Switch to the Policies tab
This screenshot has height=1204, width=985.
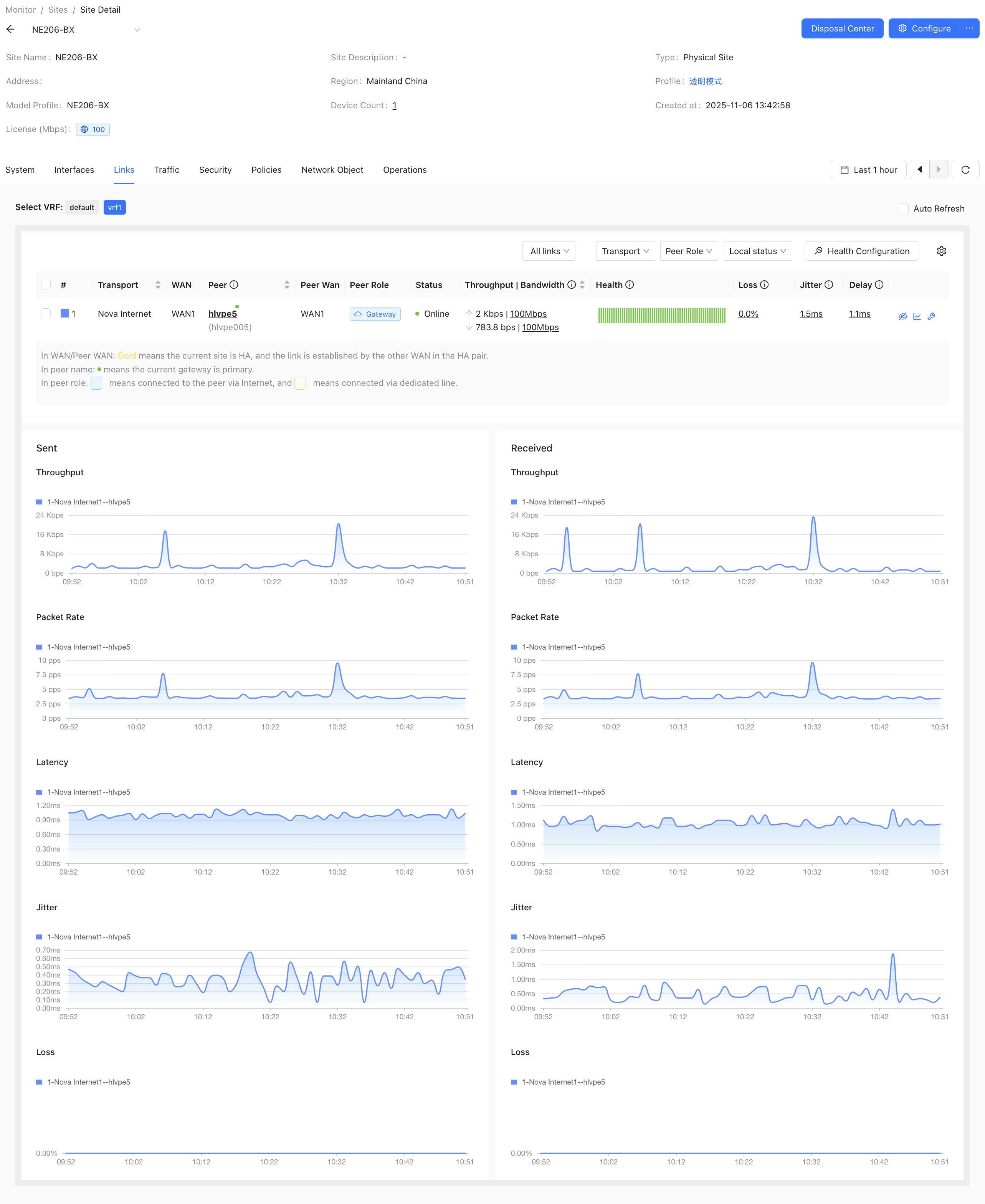[x=266, y=170]
